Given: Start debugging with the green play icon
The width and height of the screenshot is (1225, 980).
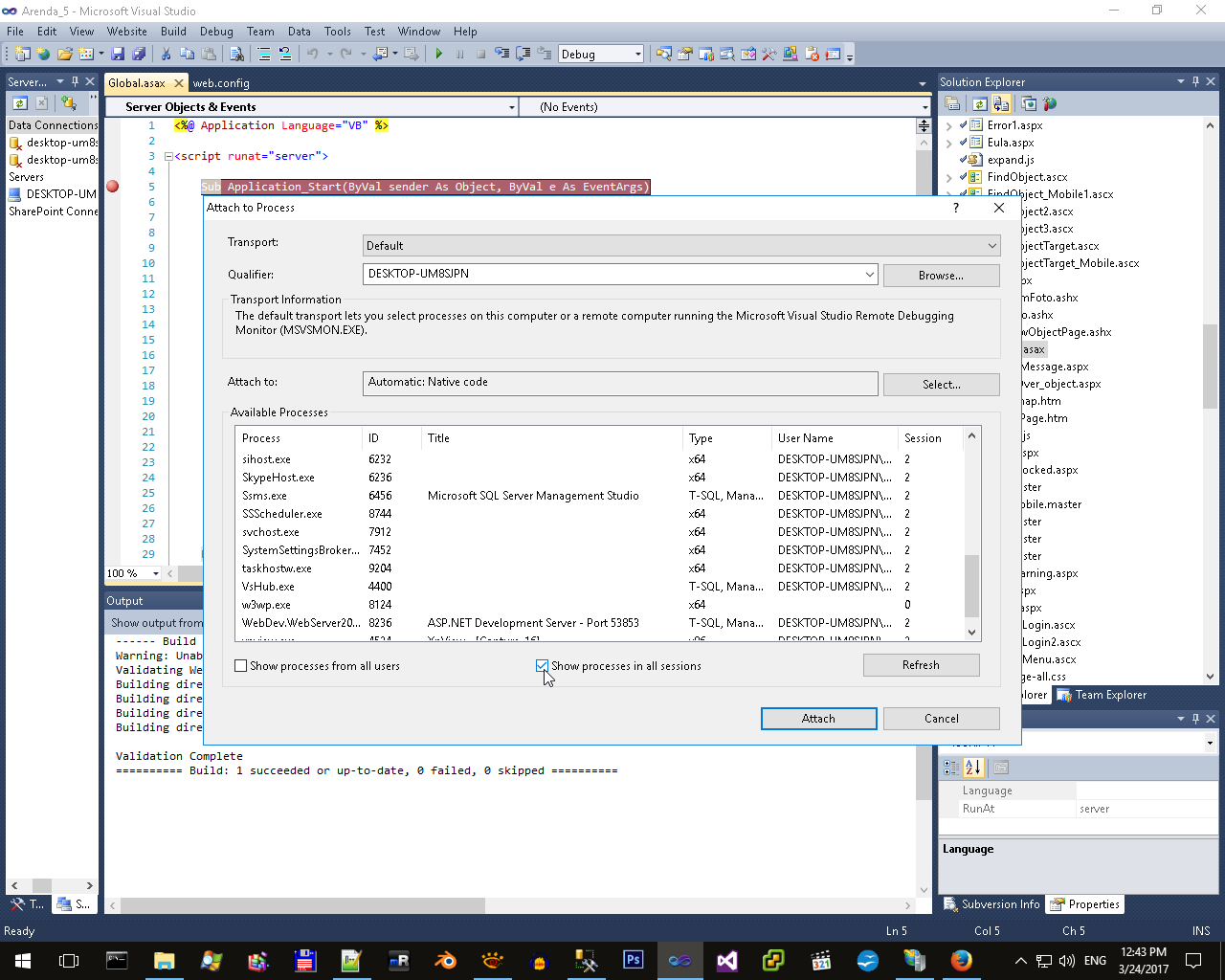Looking at the screenshot, I should (x=439, y=55).
